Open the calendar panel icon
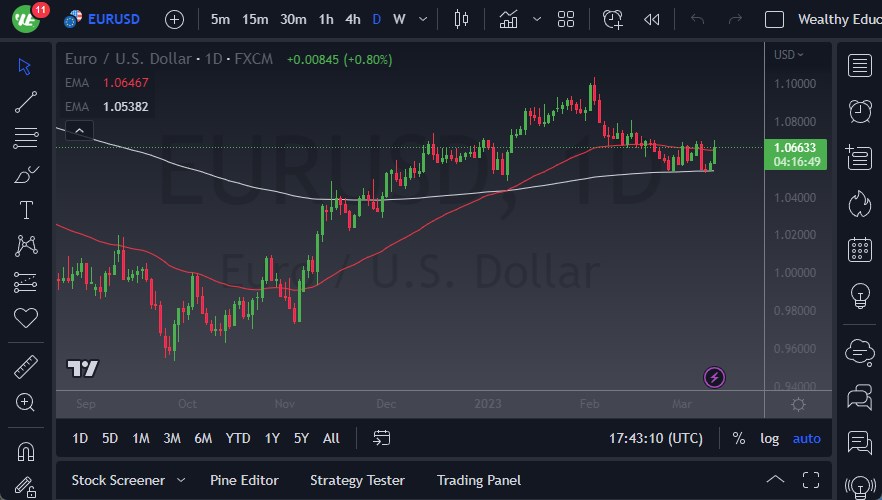This screenshot has width=882, height=500. 858,249
